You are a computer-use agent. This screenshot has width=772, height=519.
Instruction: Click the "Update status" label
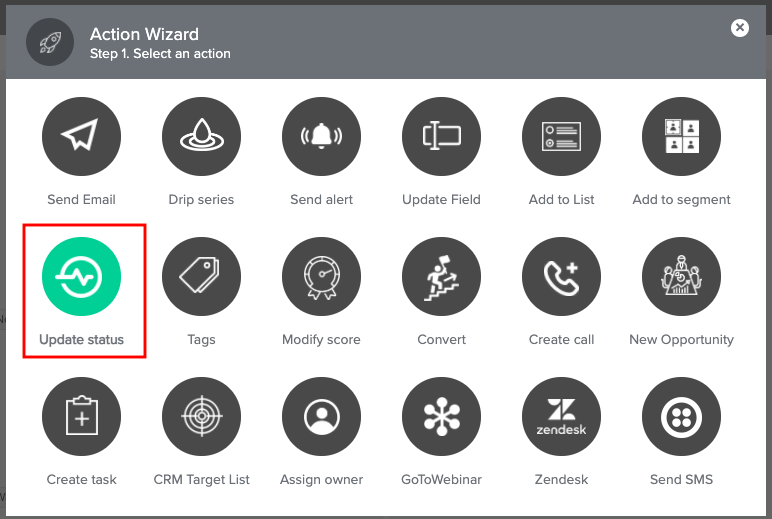pyautogui.click(x=81, y=339)
